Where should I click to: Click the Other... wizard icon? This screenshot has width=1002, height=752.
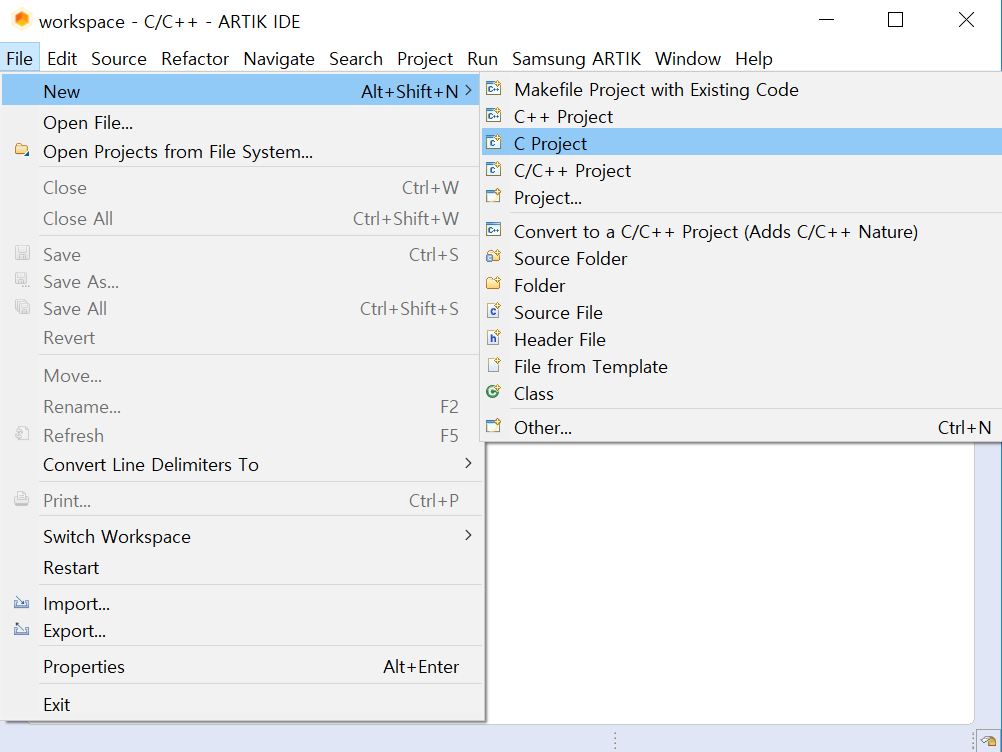(493, 426)
